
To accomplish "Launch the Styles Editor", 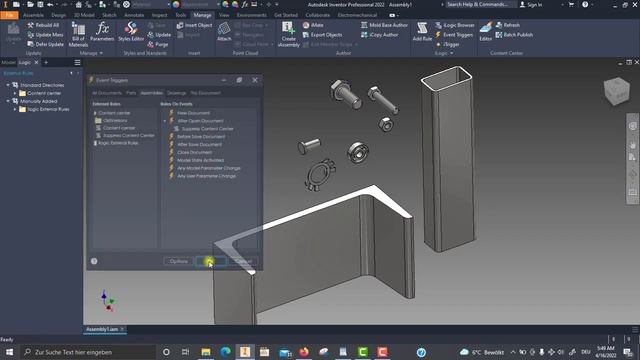I will click(131, 32).
